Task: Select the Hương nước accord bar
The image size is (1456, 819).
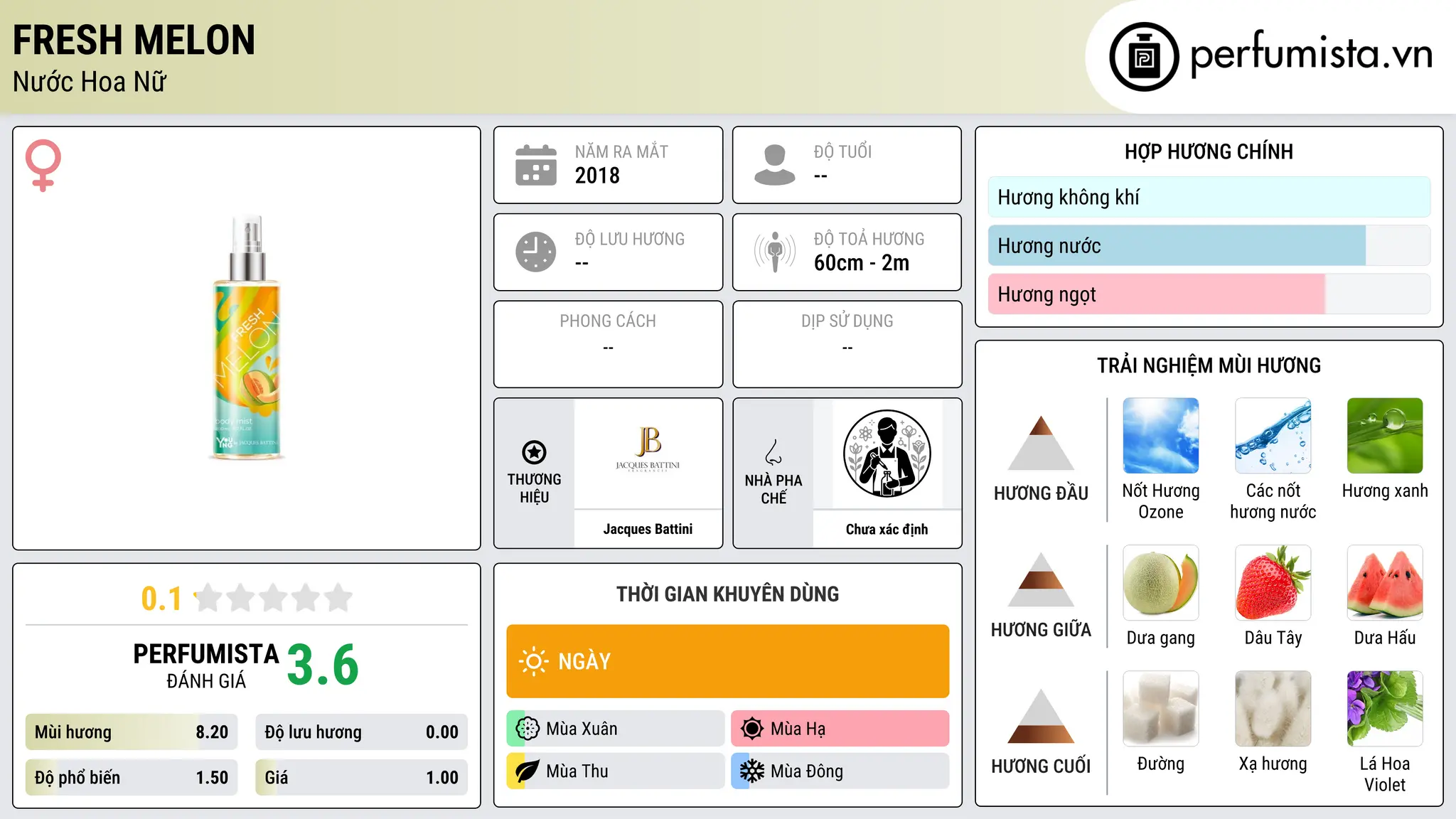Action: click(1209, 246)
